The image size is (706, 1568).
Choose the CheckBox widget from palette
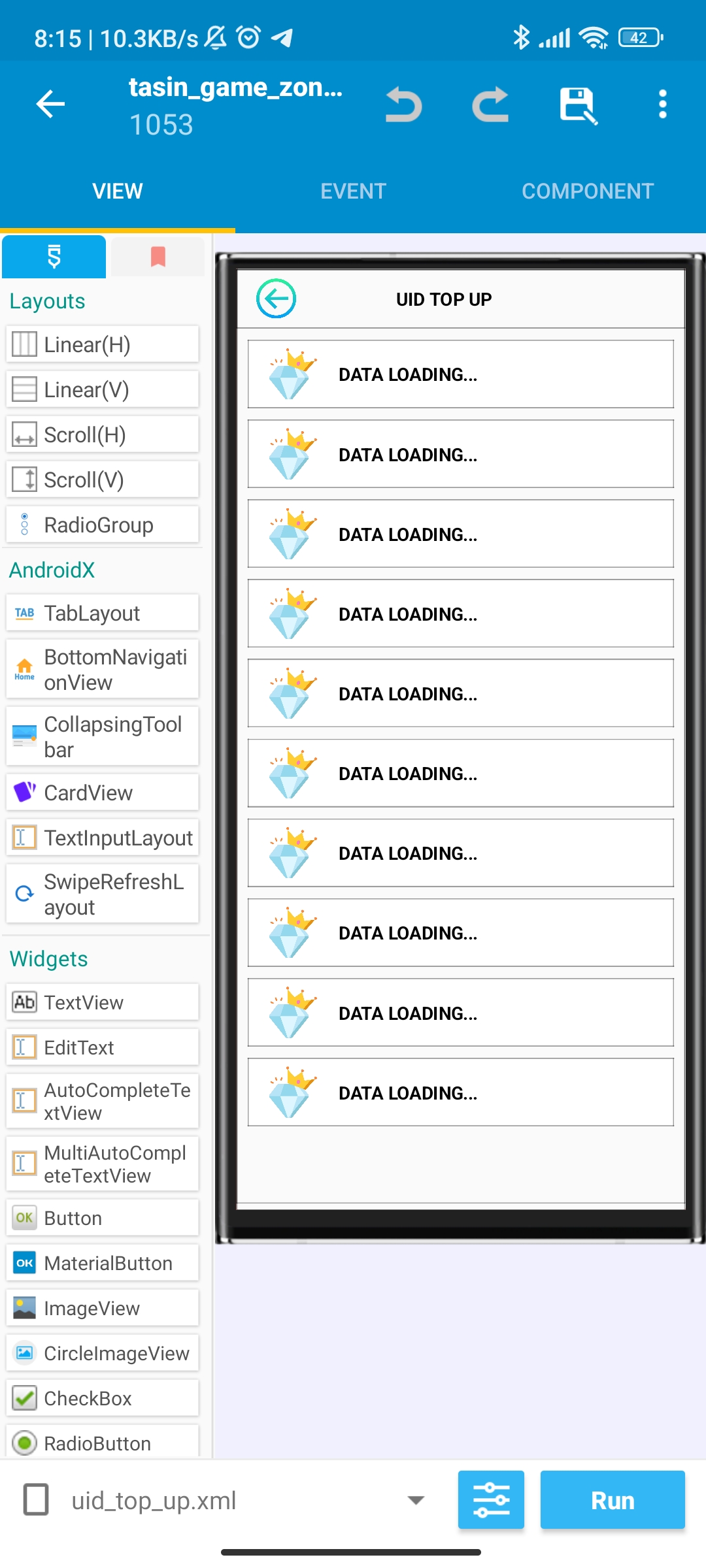point(103,1398)
